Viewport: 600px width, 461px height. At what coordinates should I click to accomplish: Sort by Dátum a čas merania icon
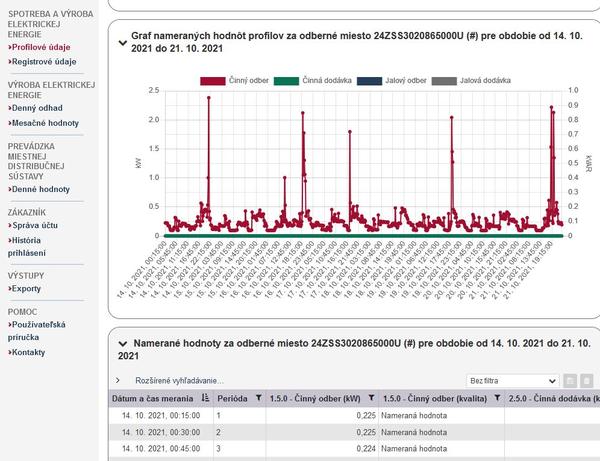[x=206, y=397]
